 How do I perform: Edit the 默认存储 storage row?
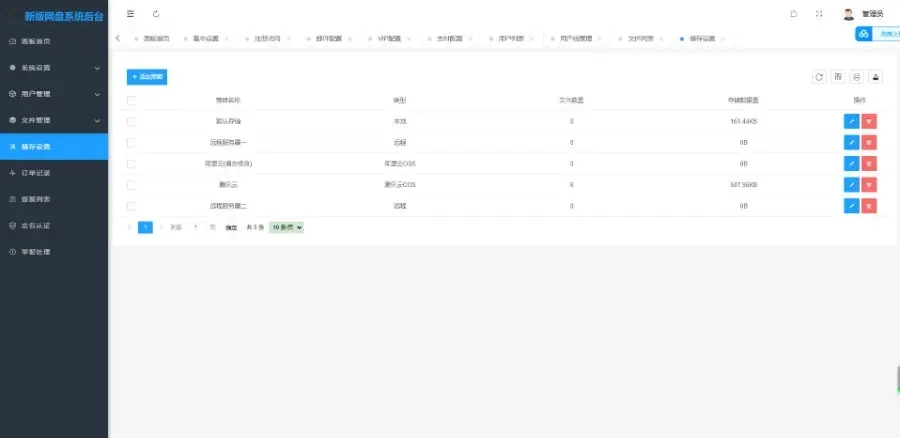[x=851, y=121]
